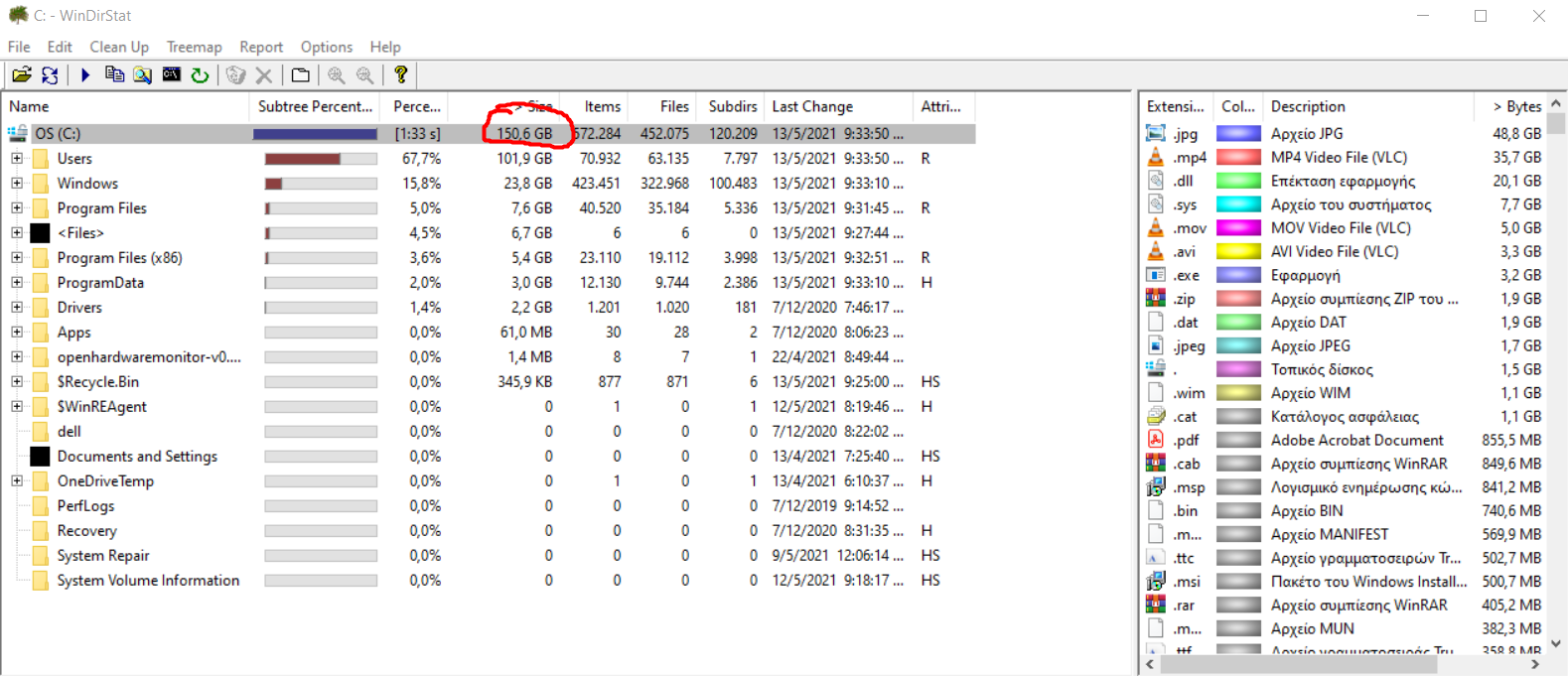Expand the Program Files folder
The width and height of the screenshot is (1568, 676).
point(17,208)
